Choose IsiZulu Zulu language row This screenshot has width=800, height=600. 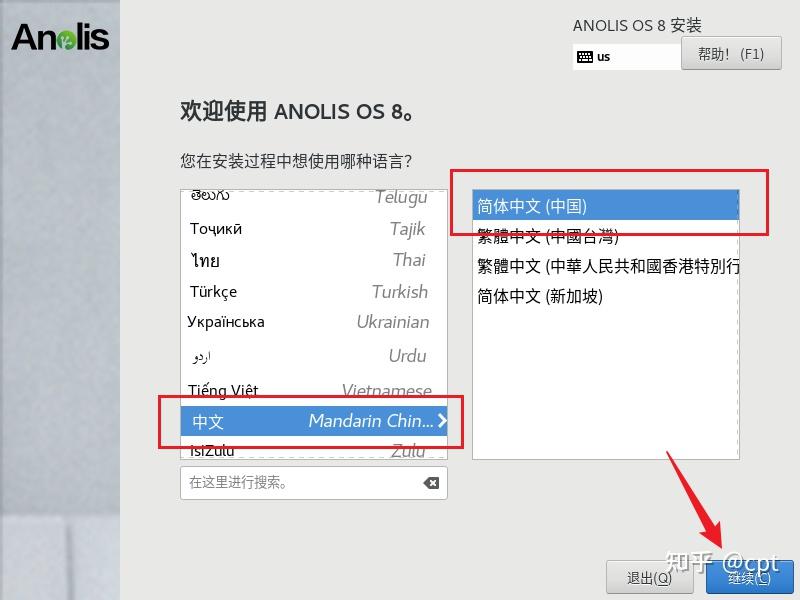click(x=314, y=450)
